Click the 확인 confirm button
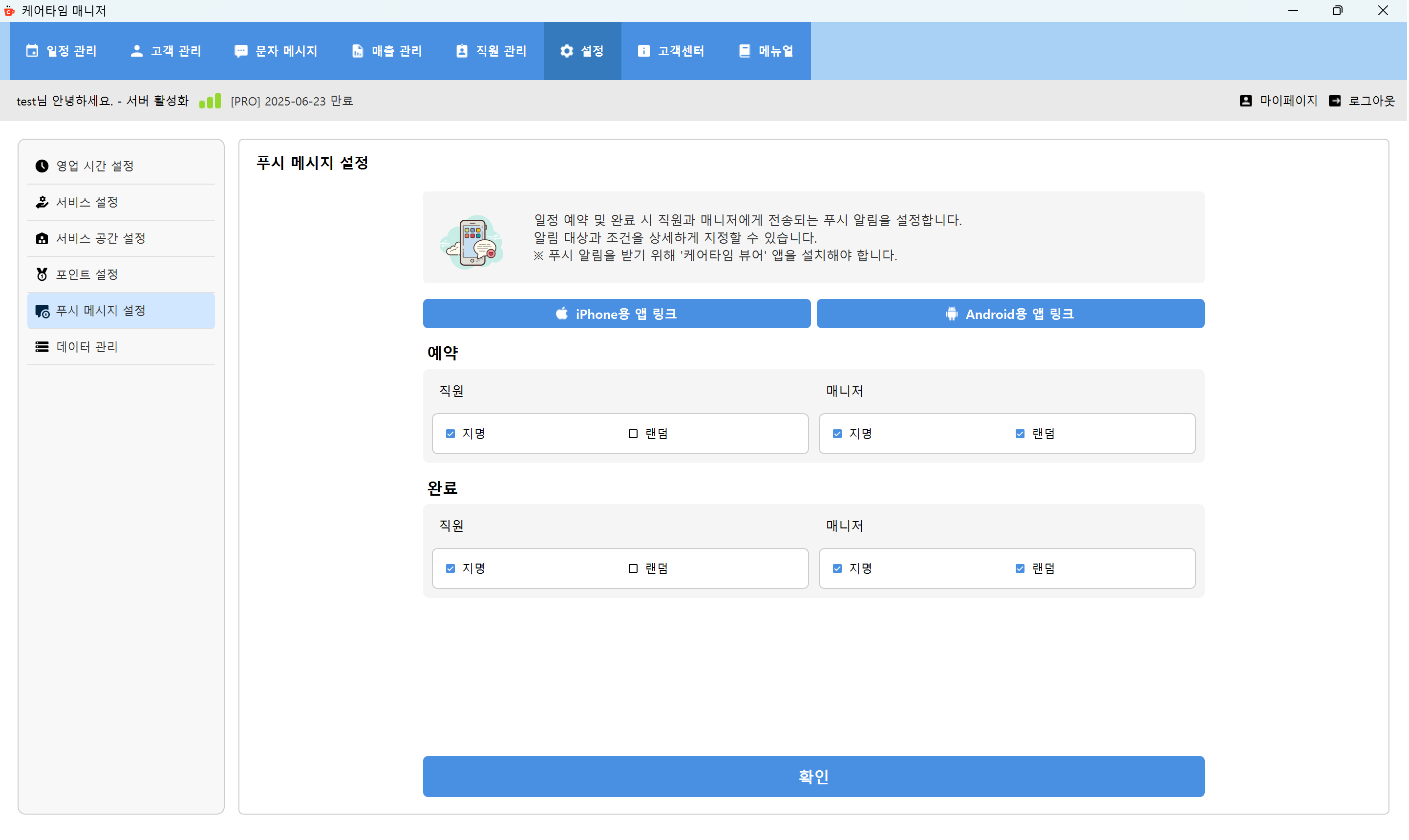Screen dimensions: 1409x840 click(813, 776)
